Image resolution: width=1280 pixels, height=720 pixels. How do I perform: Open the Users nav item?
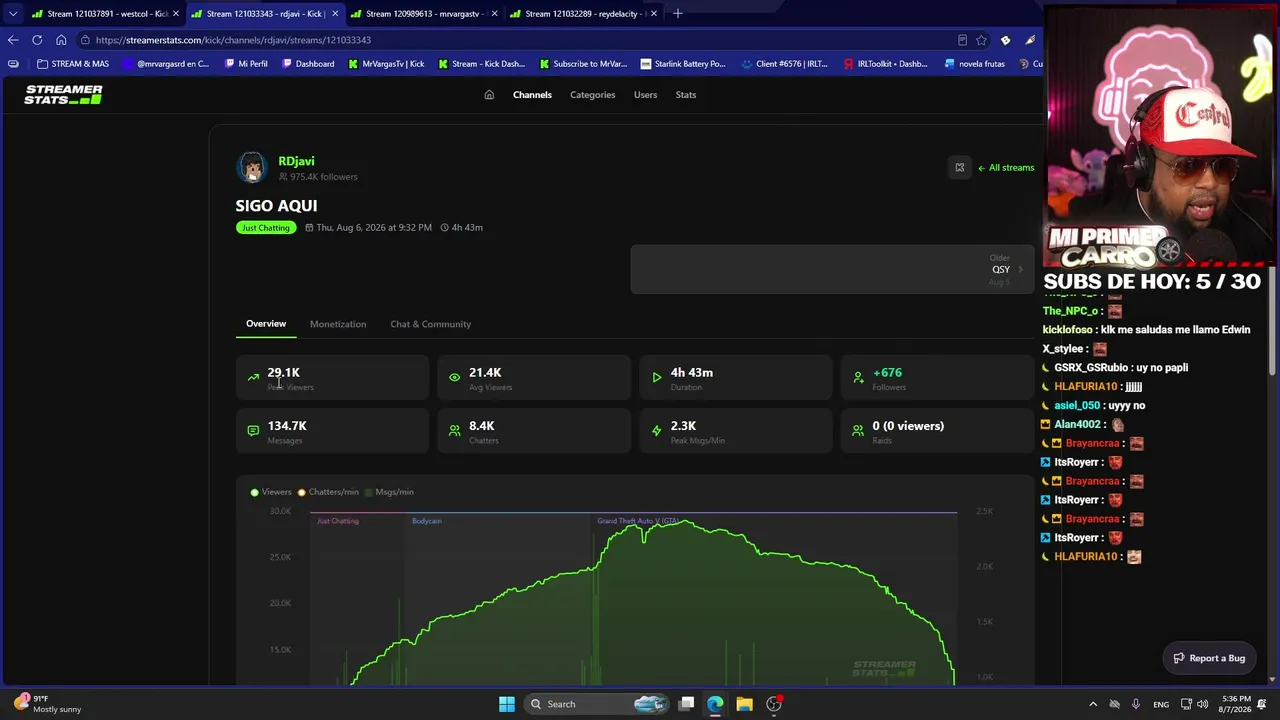pos(645,95)
